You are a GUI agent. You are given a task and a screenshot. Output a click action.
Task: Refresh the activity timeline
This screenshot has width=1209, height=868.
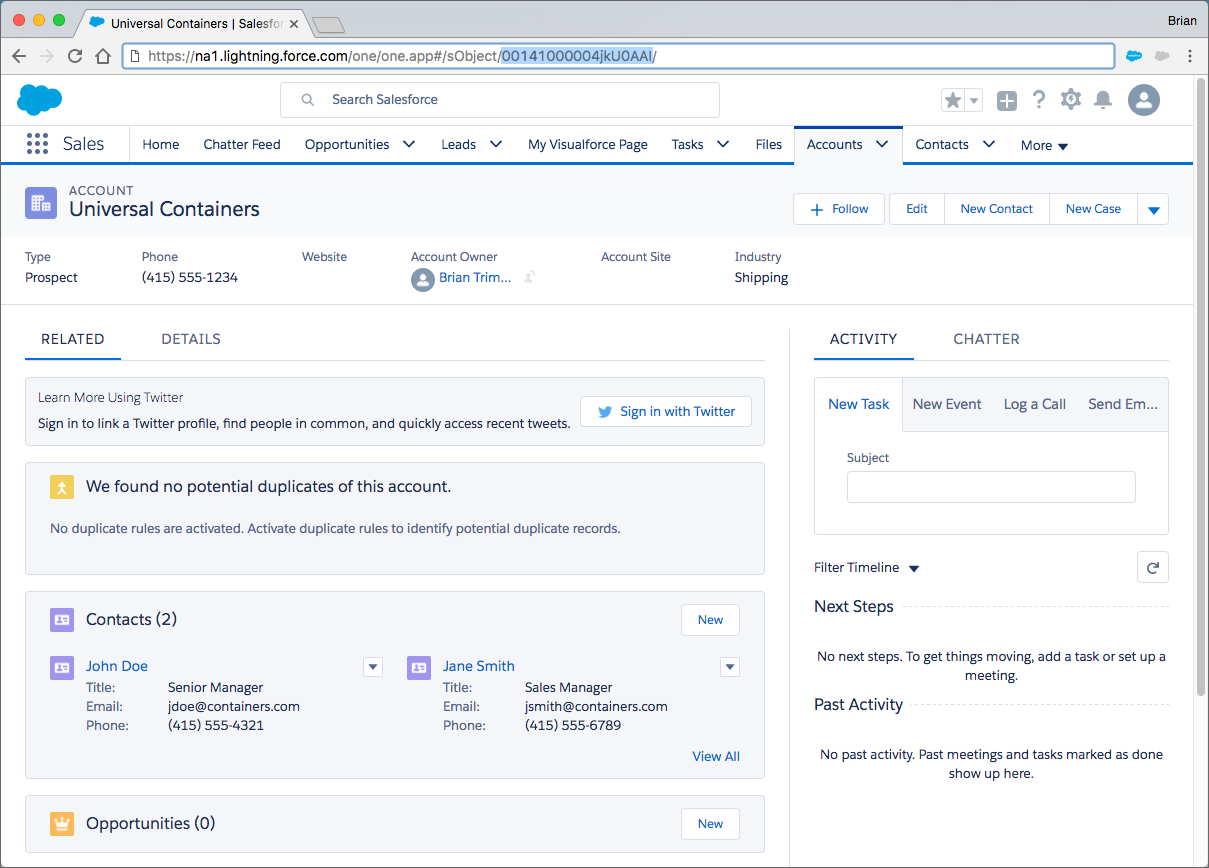1153,567
